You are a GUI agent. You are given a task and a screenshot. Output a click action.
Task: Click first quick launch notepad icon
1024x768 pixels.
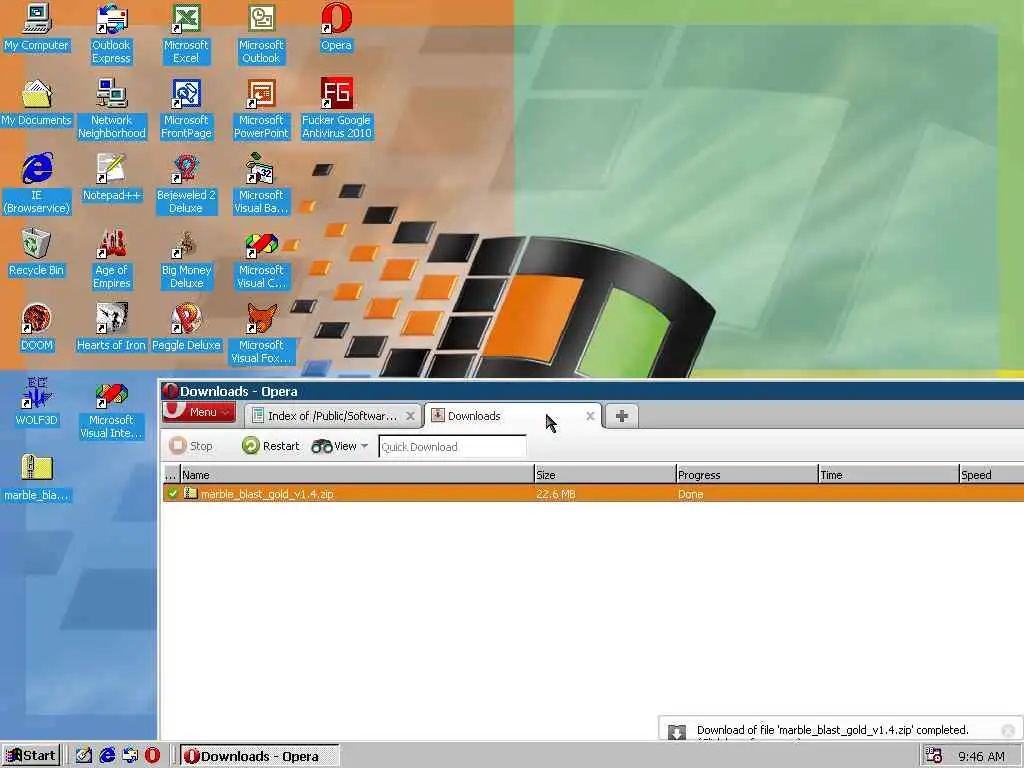click(84, 756)
